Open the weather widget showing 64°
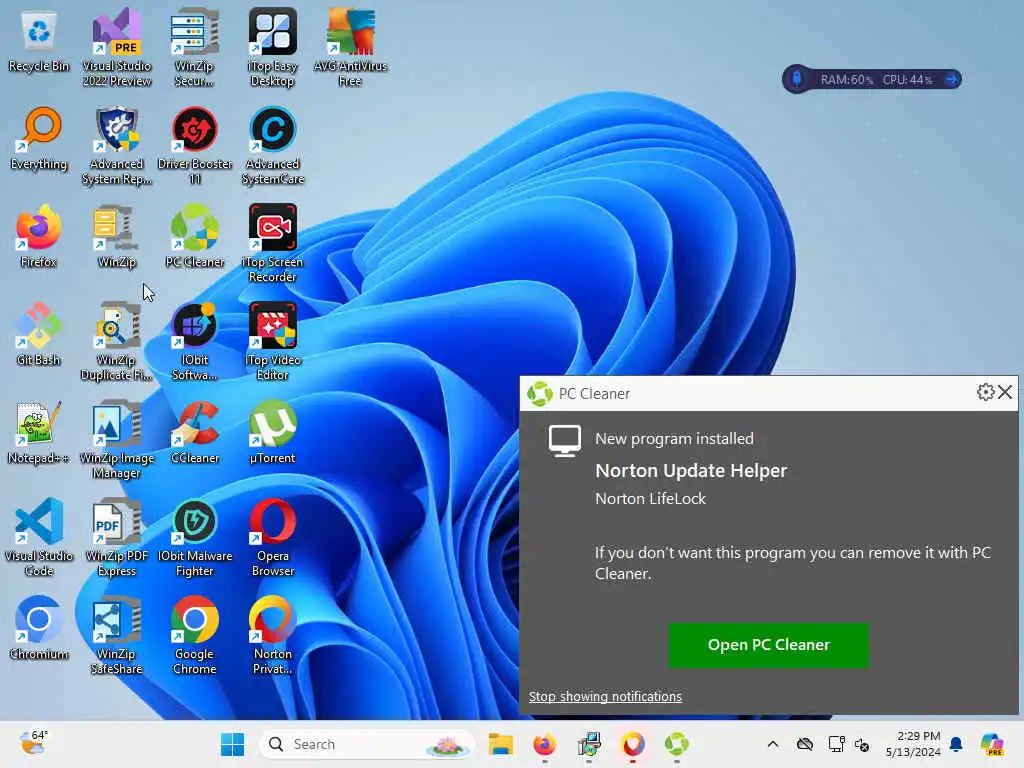 tap(33, 743)
